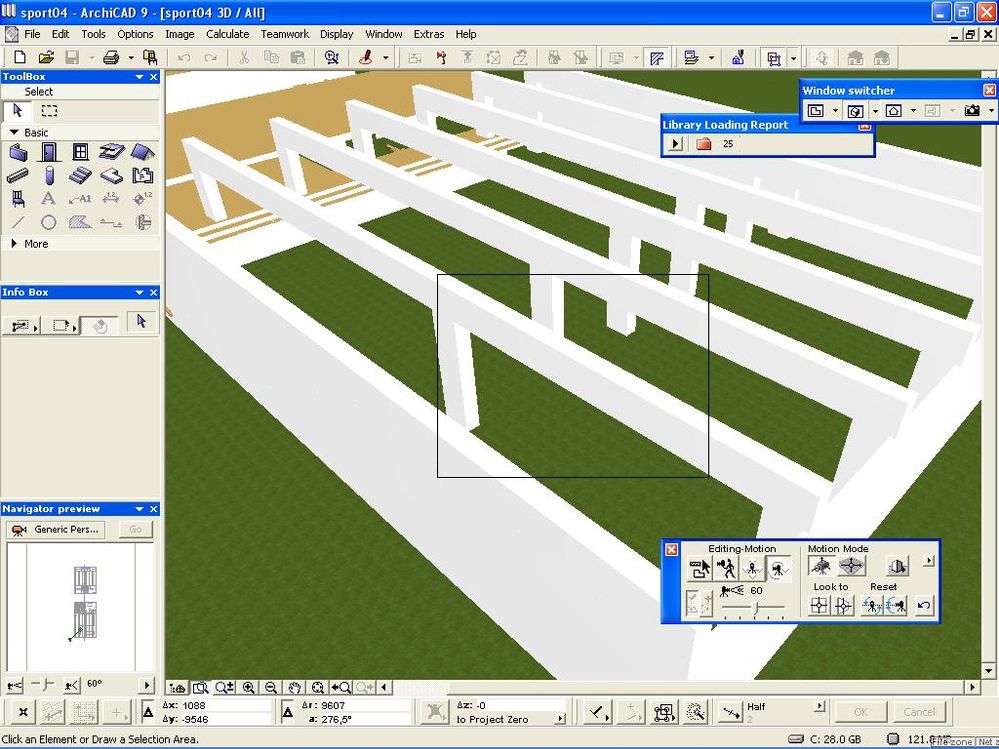Select the Slab tool in ToolBox
999x749 pixels.
point(111,152)
